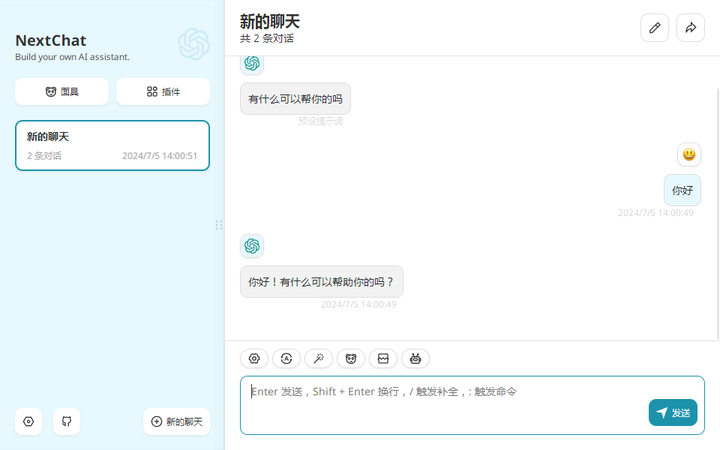Click the share arrow icon in header
The height and width of the screenshot is (450, 720).
(x=691, y=28)
